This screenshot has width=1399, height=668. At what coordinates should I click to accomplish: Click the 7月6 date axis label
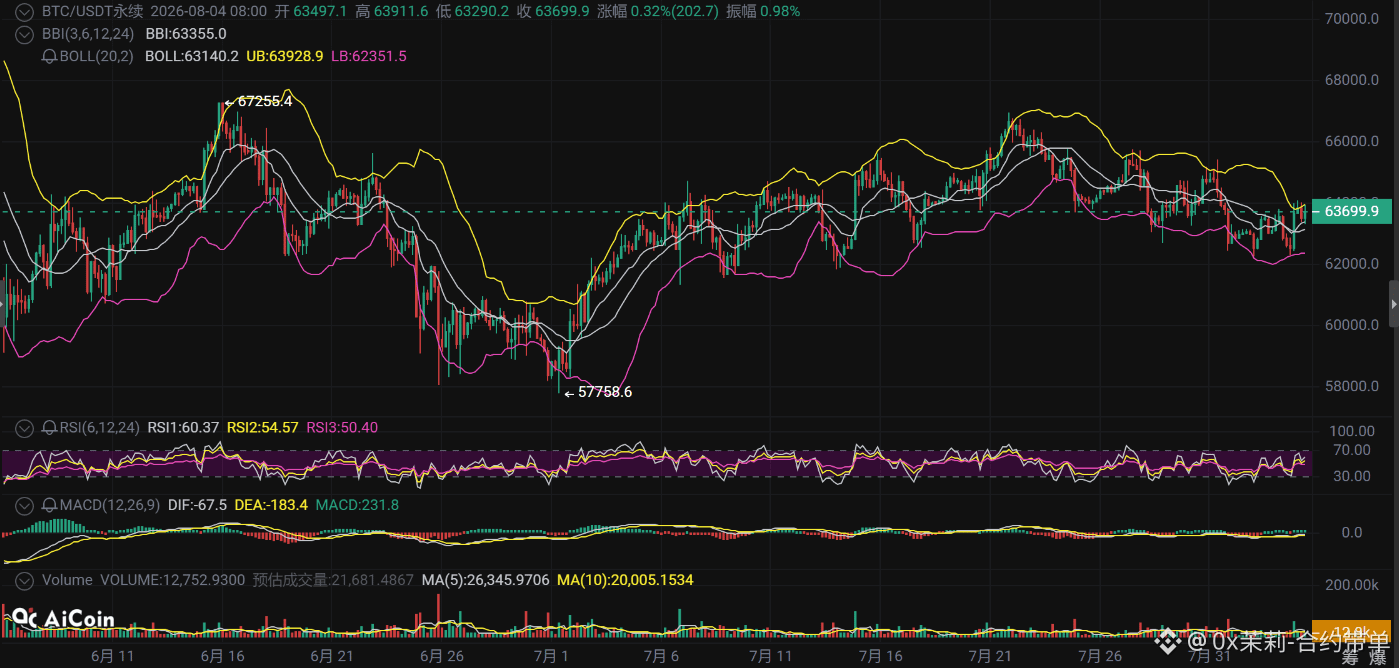tap(661, 656)
